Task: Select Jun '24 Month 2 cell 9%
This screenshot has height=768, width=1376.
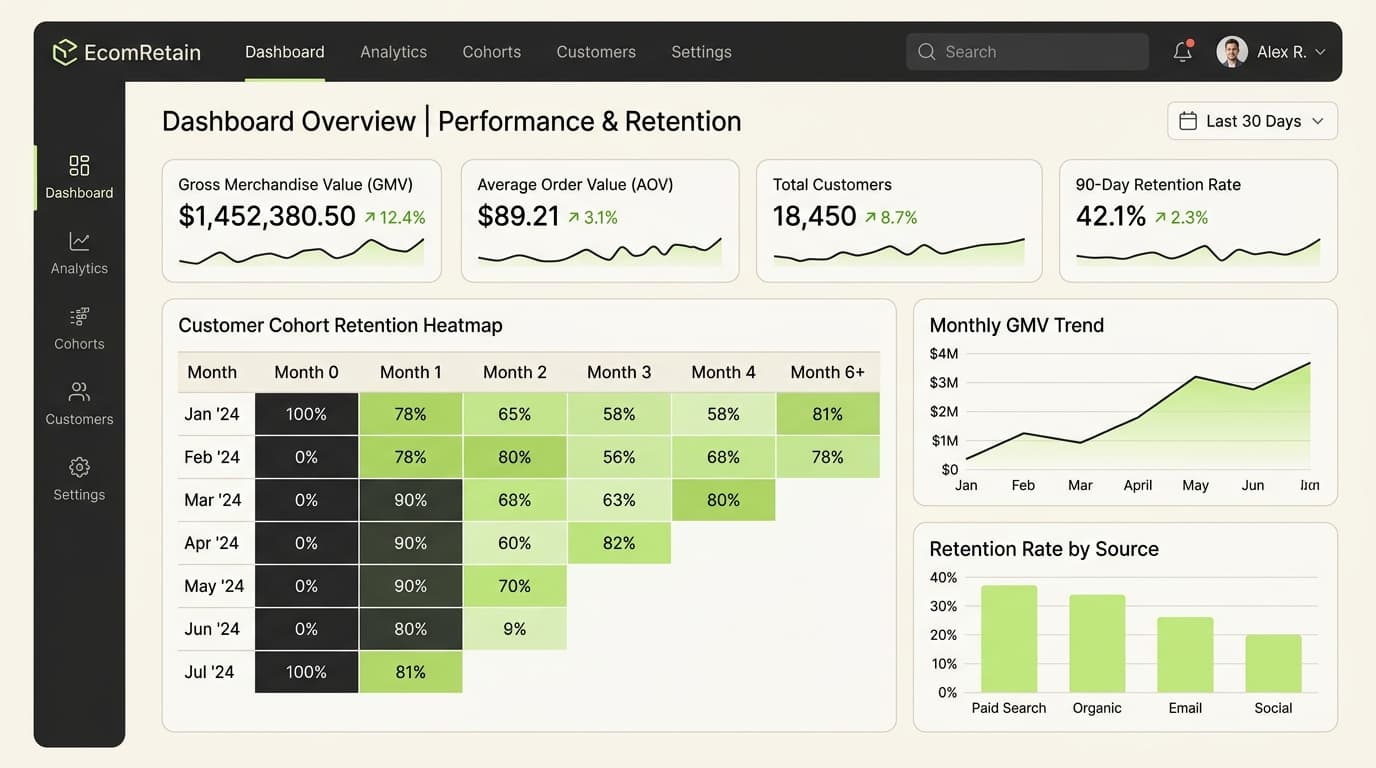Action: (515, 629)
